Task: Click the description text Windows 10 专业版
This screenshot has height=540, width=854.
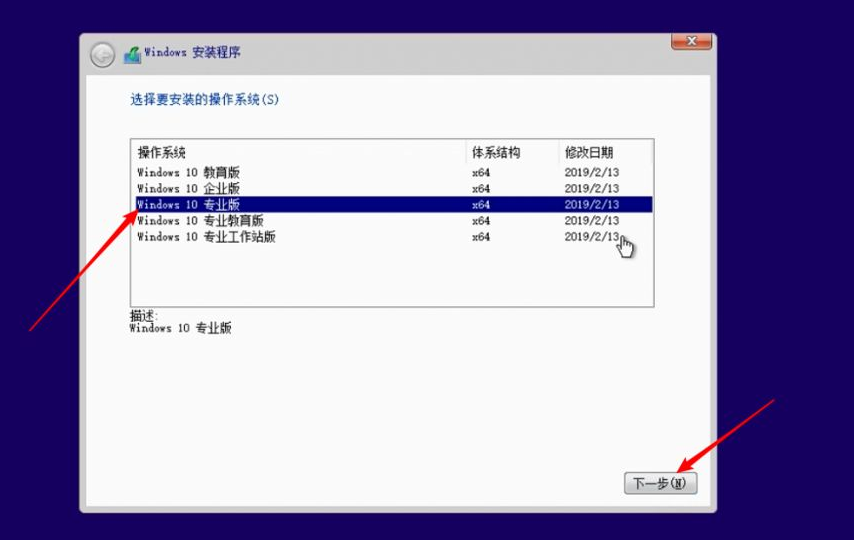Action: click(x=180, y=328)
